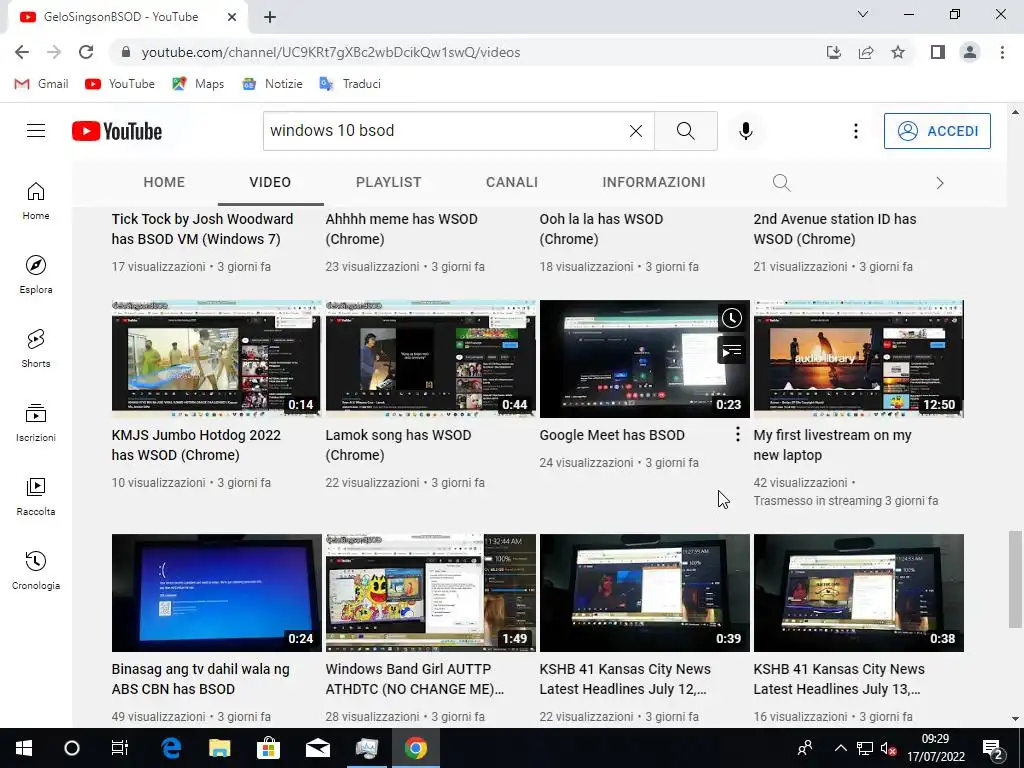The width and height of the screenshot is (1024, 768).
Task: Install app icon in address bar
Action: [x=833, y=52]
